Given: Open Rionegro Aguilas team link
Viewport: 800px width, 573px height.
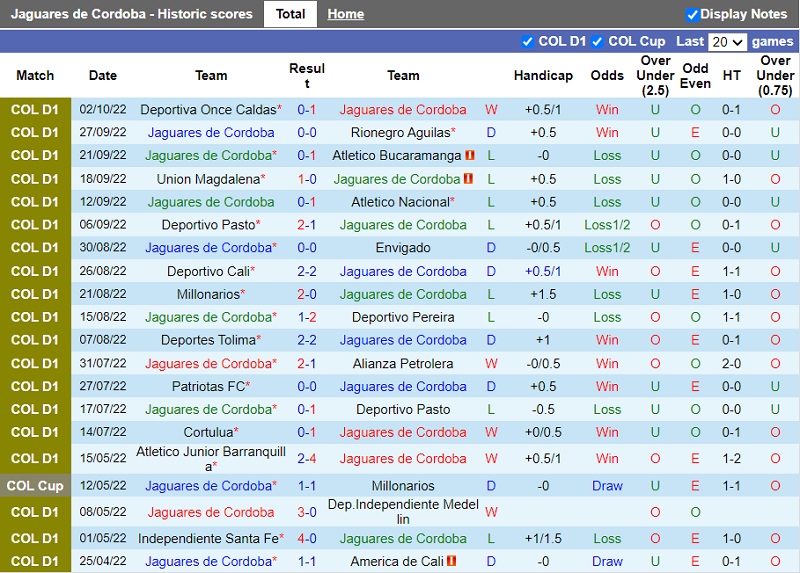Looking at the screenshot, I should pos(403,133).
